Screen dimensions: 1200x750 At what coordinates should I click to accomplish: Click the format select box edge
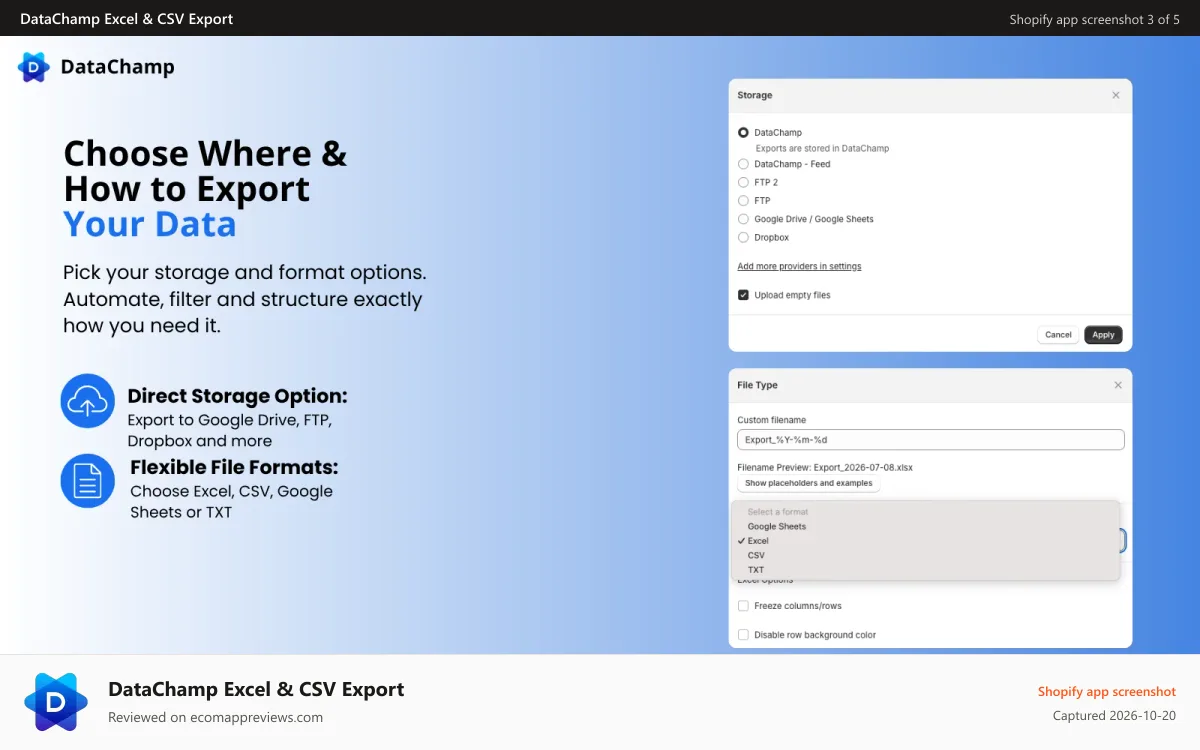1123,541
